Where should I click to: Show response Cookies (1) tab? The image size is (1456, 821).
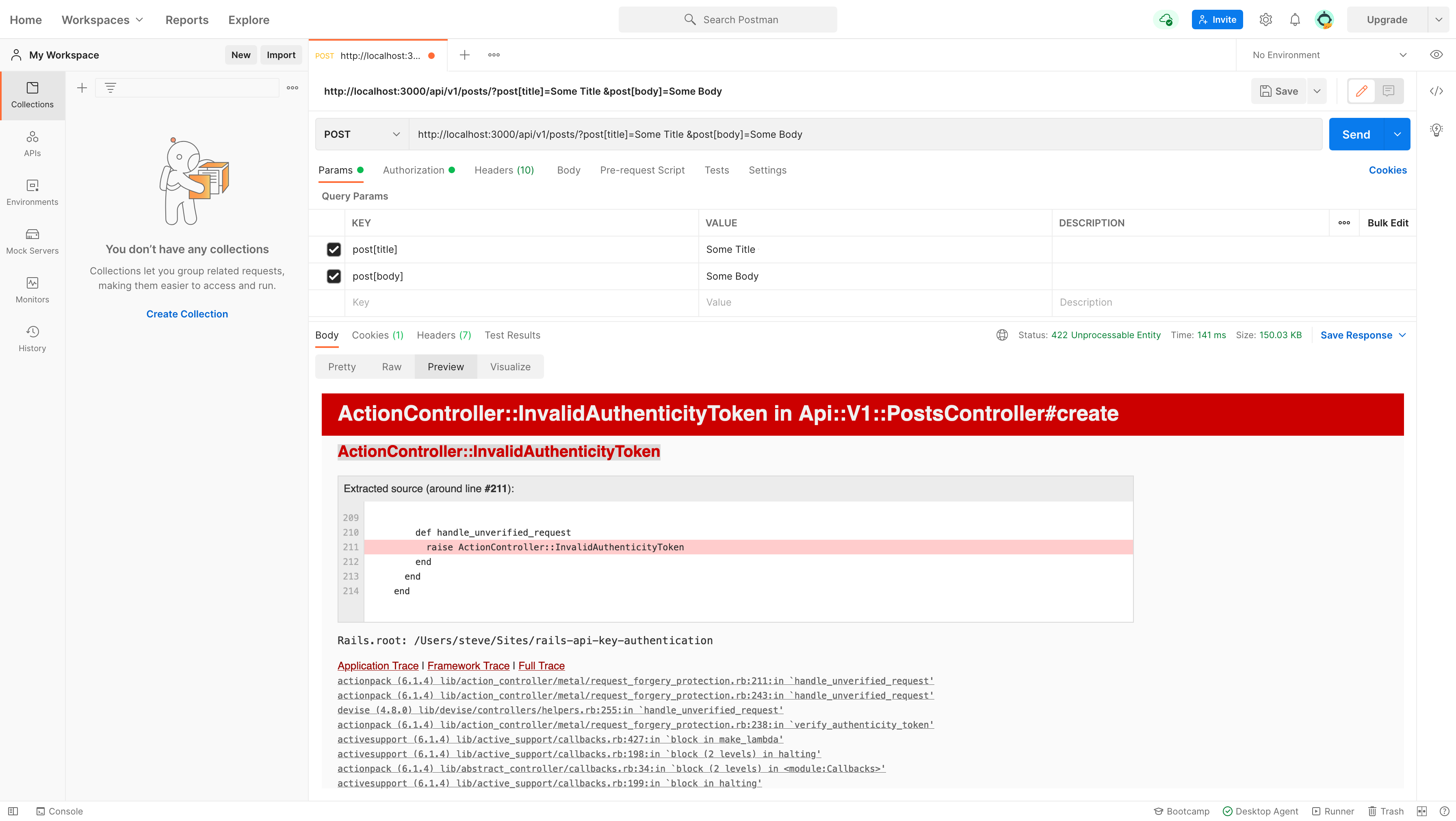pyautogui.click(x=377, y=335)
